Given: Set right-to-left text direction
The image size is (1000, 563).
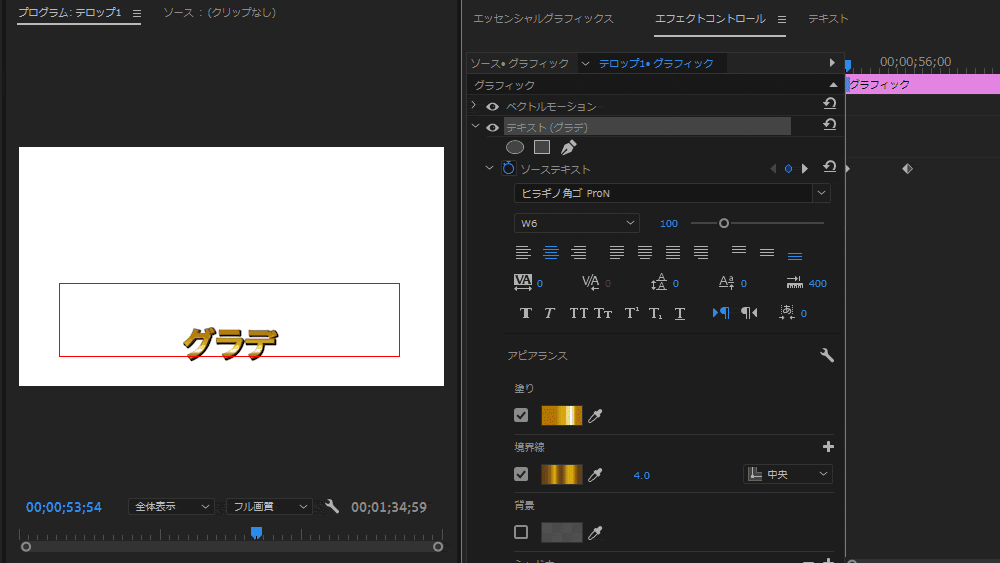Looking at the screenshot, I should coord(749,312).
